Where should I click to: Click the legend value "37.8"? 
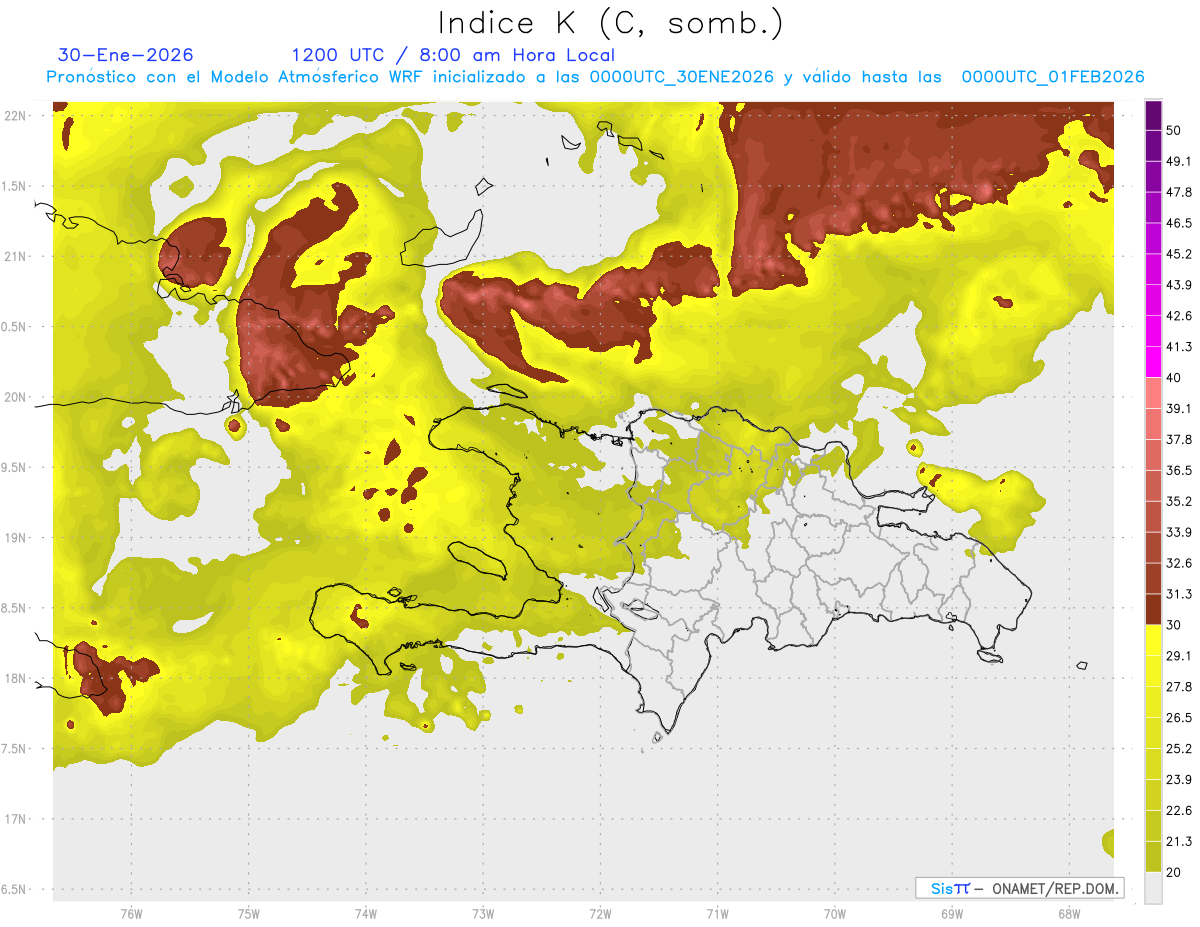pos(1179,439)
